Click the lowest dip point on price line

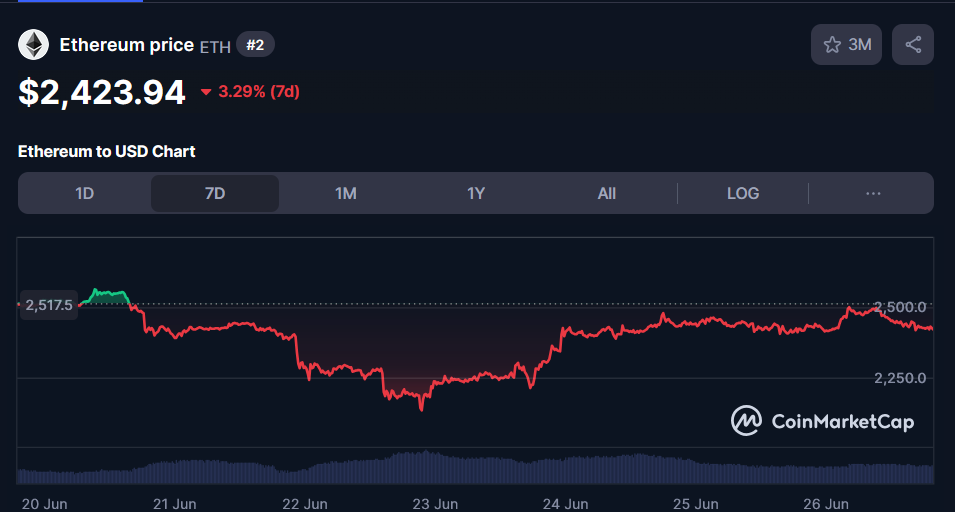click(x=421, y=409)
